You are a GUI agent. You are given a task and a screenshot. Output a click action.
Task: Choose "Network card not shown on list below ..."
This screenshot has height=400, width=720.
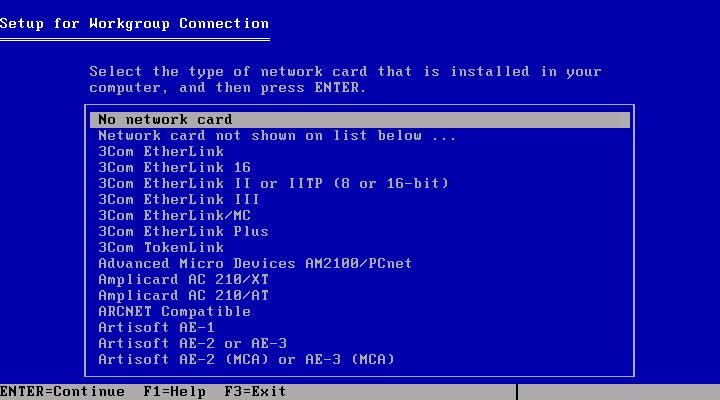[277, 136]
